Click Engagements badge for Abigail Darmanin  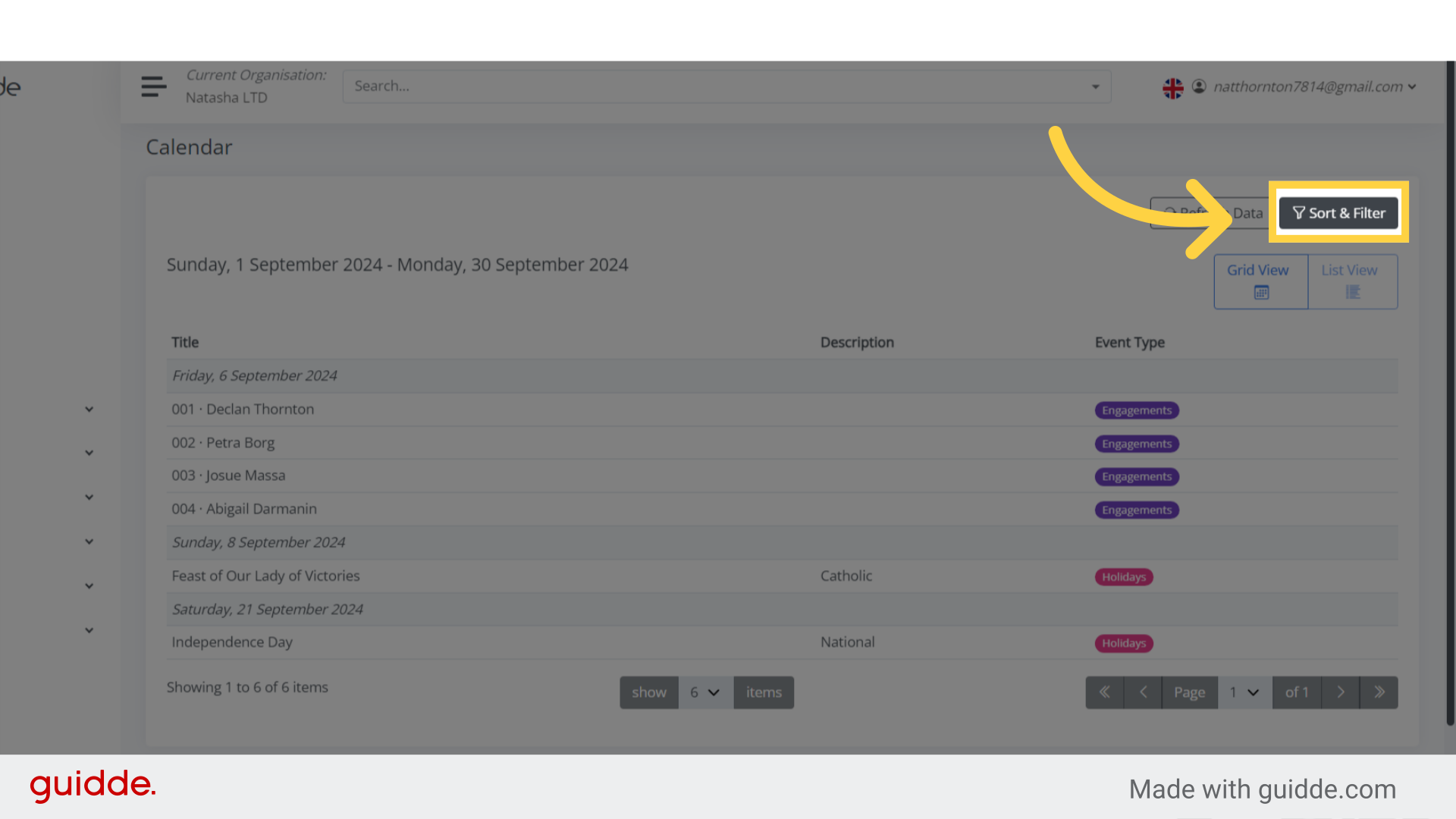tap(1136, 510)
